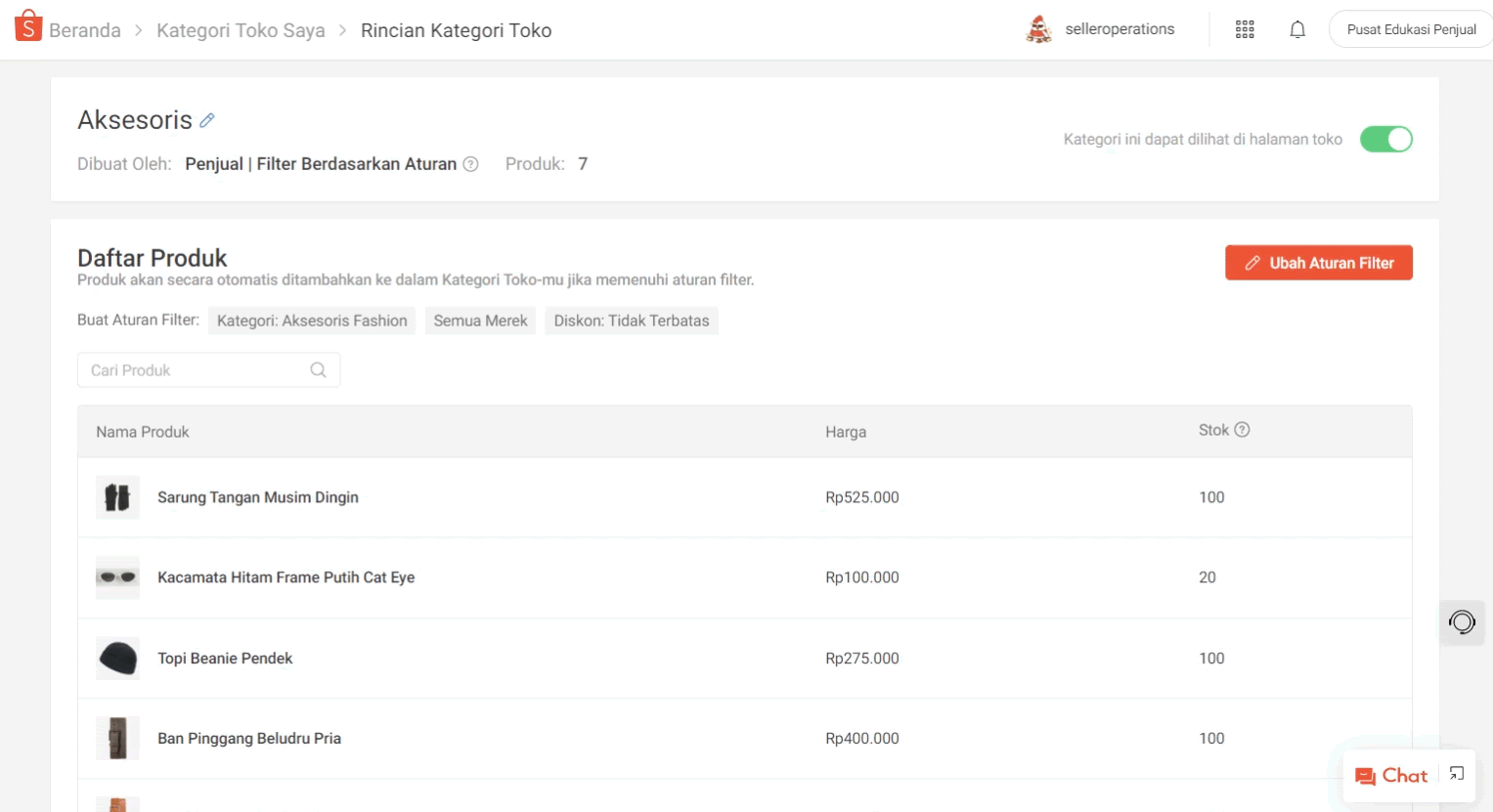Focus the Cari Produk search field
The width and height of the screenshot is (1493, 812).
196,370
